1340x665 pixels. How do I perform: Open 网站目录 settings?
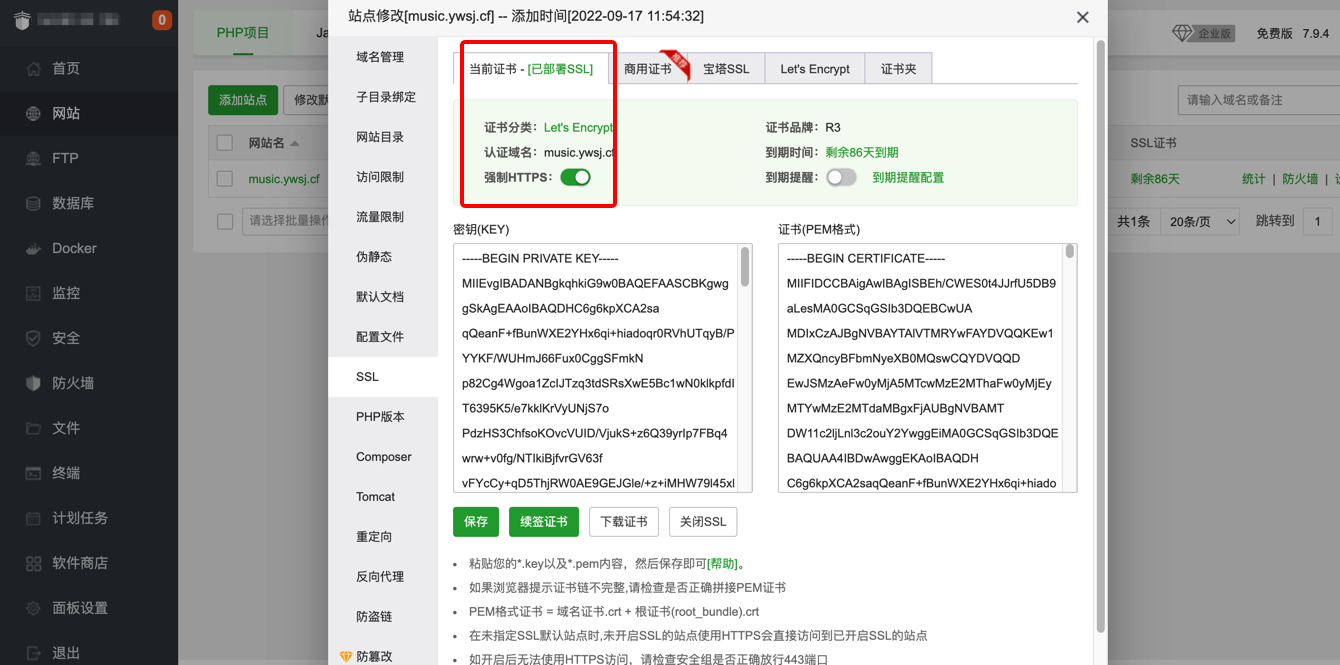coord(383,137)
